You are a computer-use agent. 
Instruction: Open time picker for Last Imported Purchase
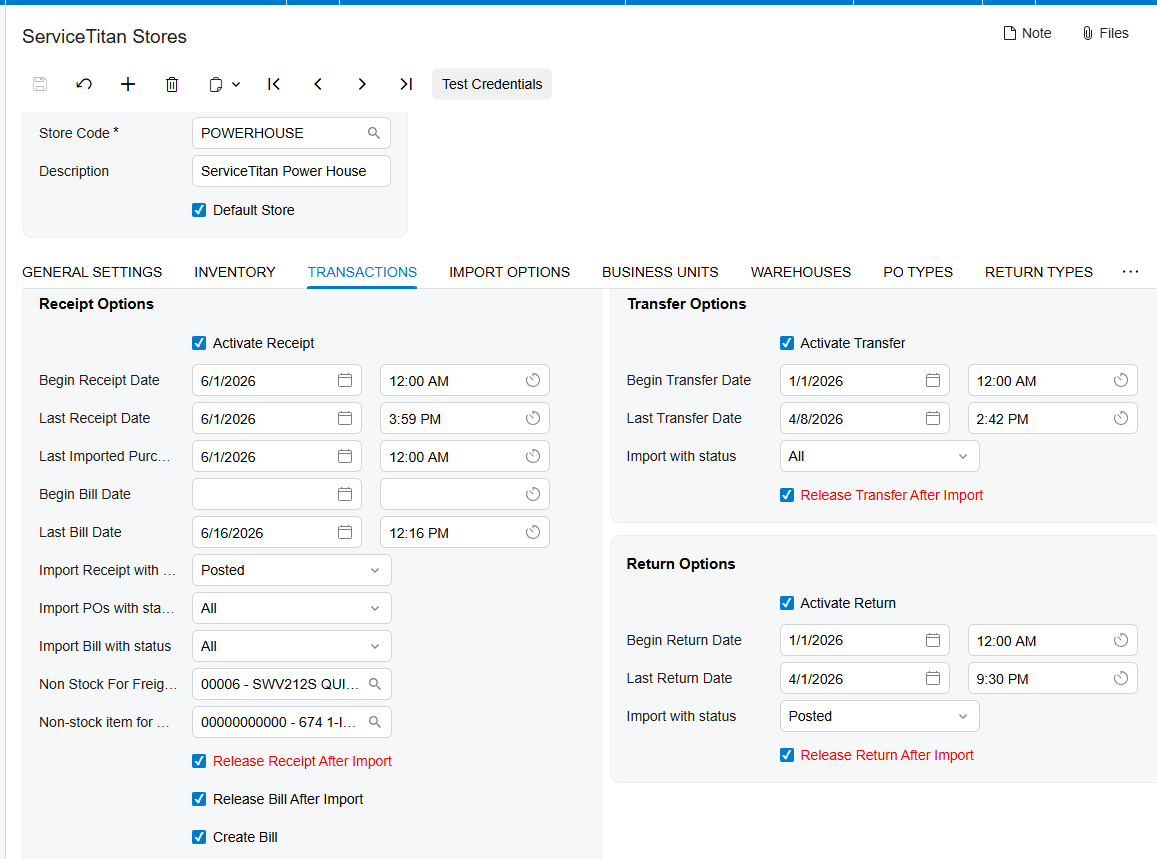(x=533, y=456)
